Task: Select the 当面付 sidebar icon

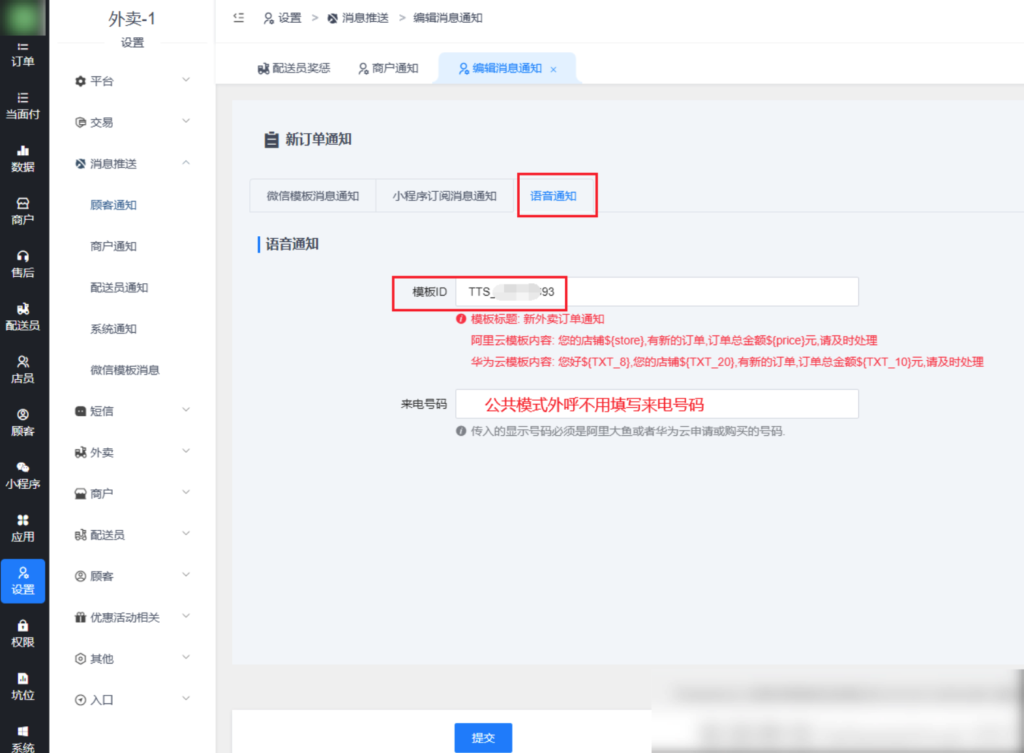Action: point(22,105)
